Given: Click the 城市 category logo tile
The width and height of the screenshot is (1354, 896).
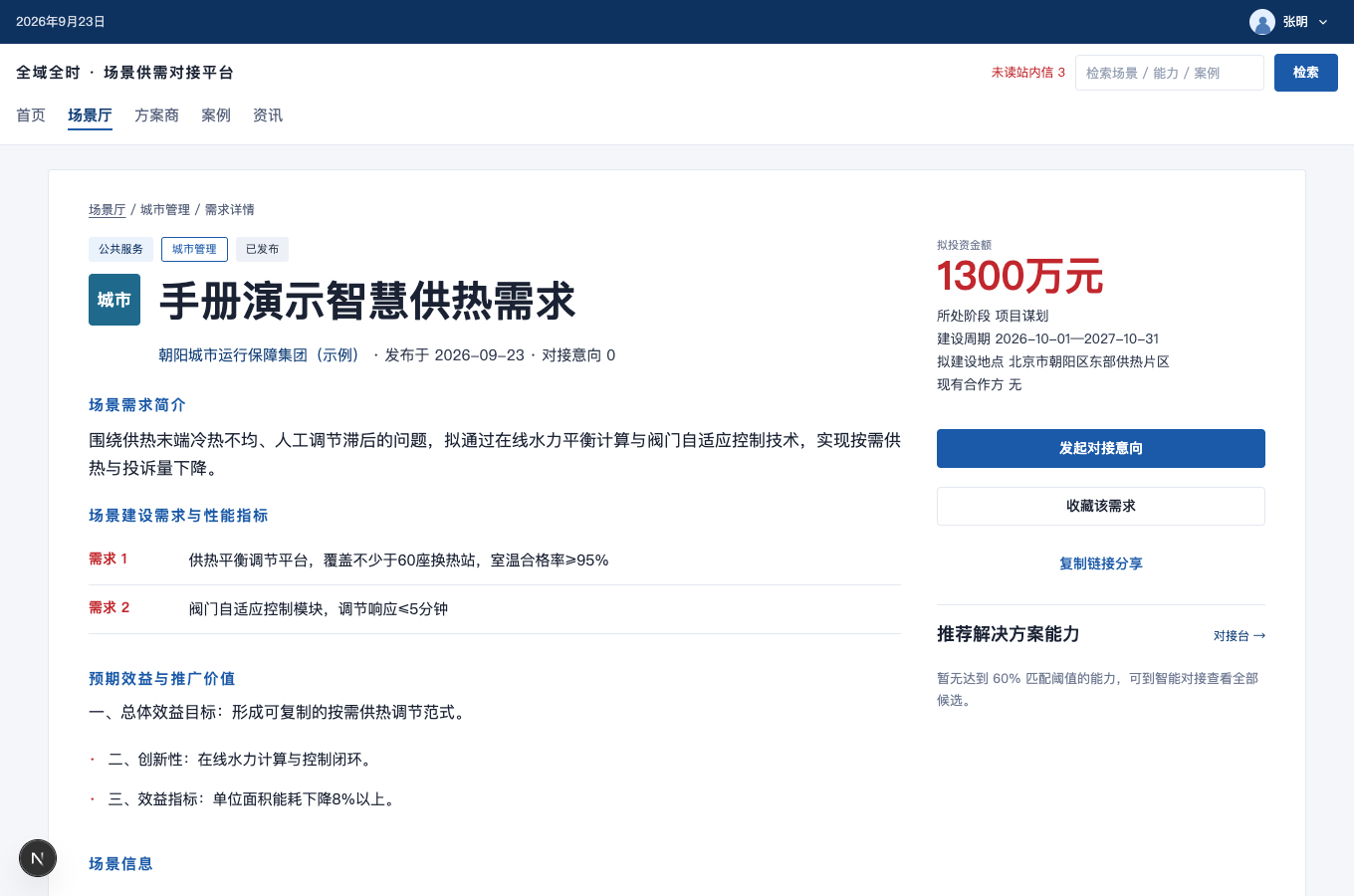Looking at the screenshot, I should 114,300.
